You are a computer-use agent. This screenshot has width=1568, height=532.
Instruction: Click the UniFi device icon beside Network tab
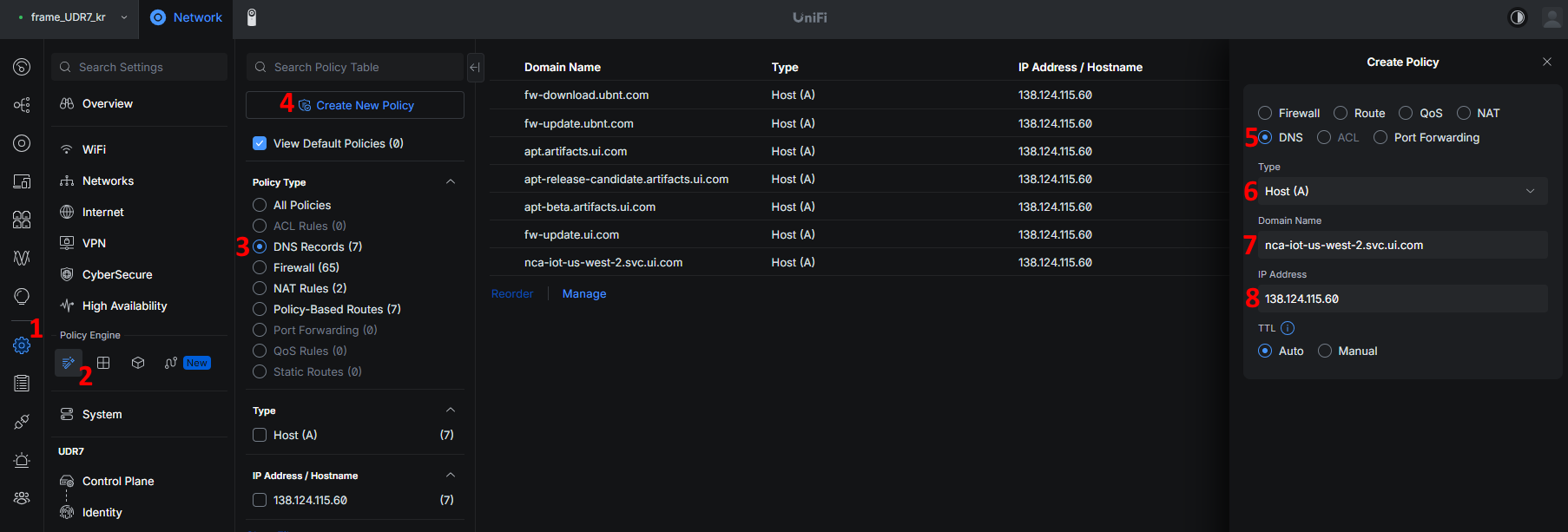pyautogui.click(x=252, y=17)
